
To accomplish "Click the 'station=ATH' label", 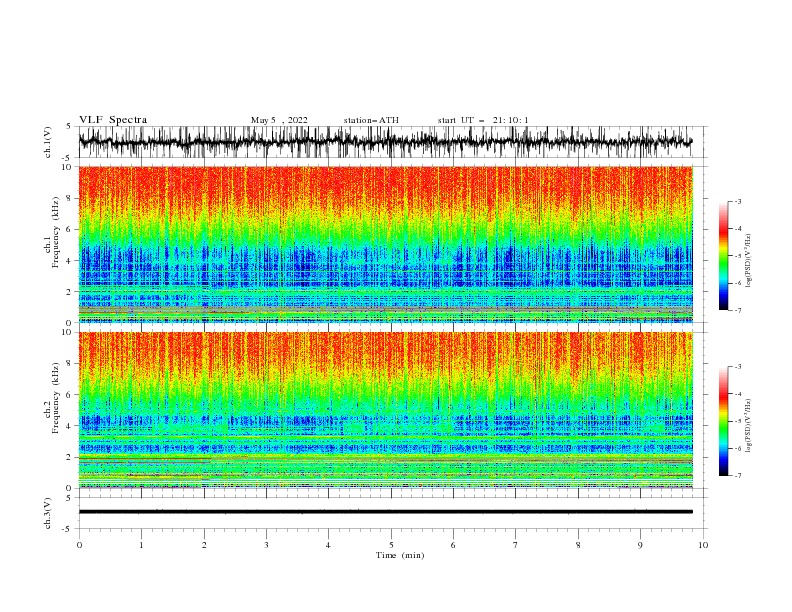I will [x=371, y=120].
